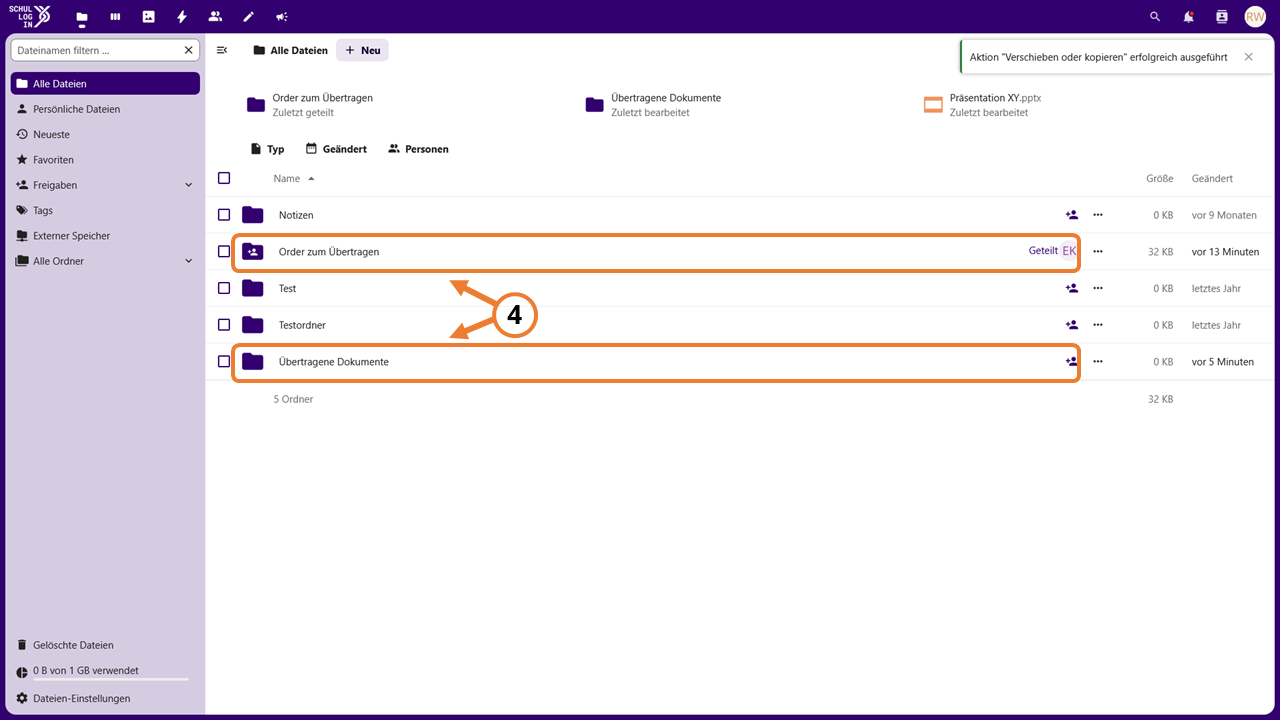Open the Announcements megaphone icon
The height and width of the screenshot is (720, 1280).
point(282,17)
